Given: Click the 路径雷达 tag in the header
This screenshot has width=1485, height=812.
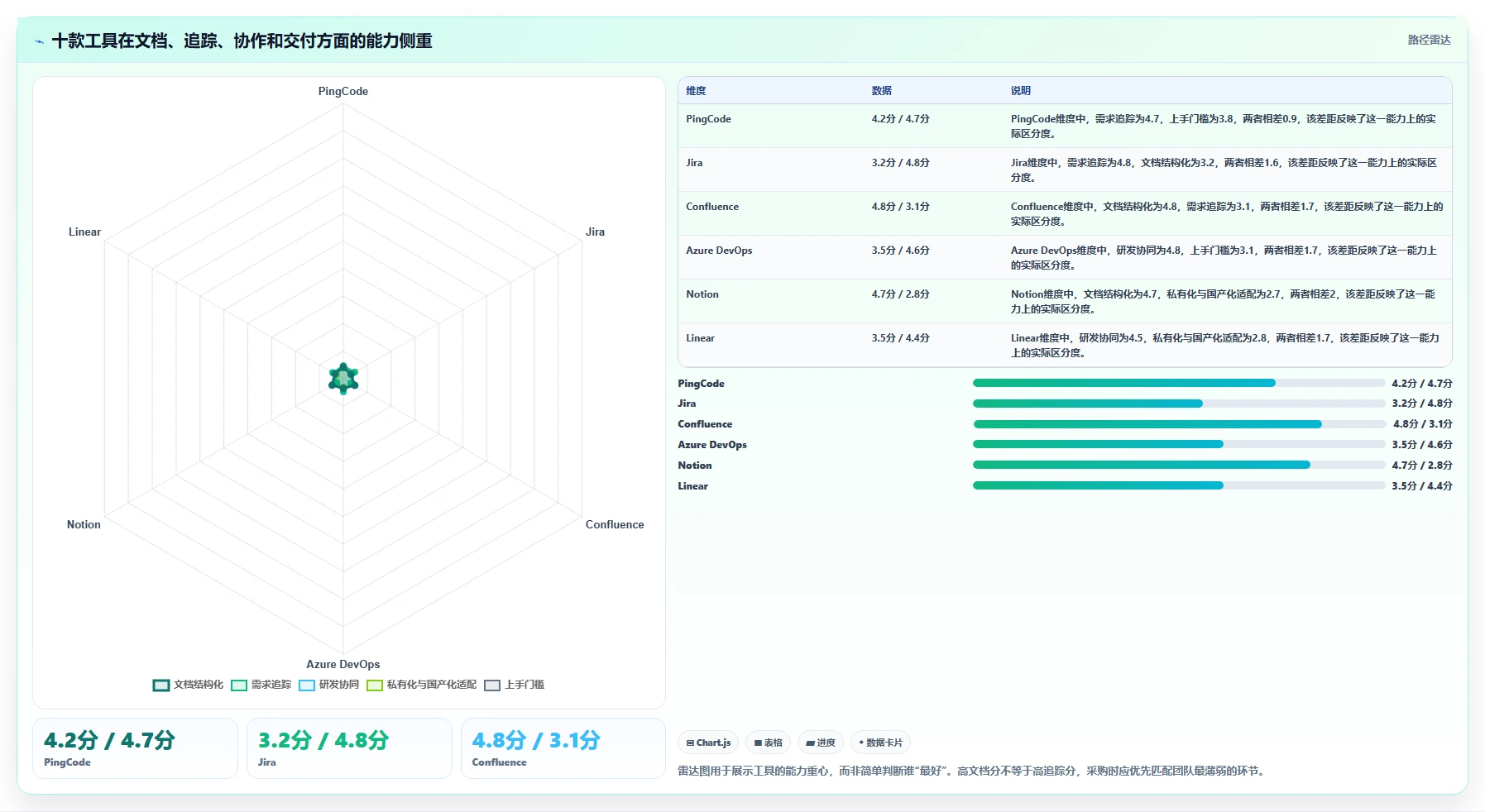Looking at the screenshot, I should [x=1429, y=40].
